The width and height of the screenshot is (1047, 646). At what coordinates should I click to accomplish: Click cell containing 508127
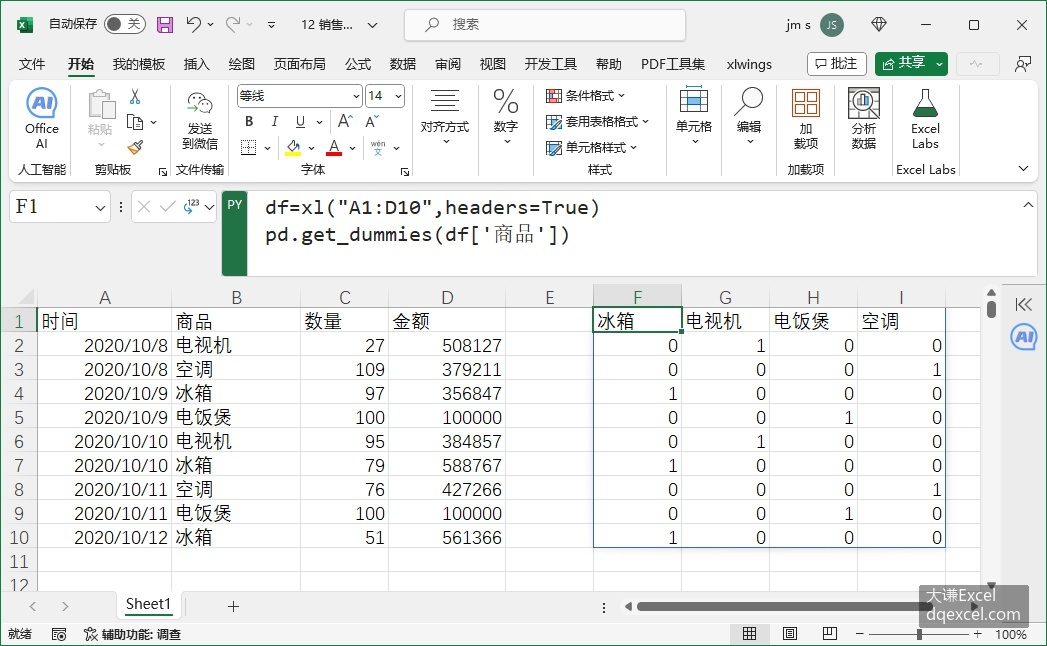[447, 345]
